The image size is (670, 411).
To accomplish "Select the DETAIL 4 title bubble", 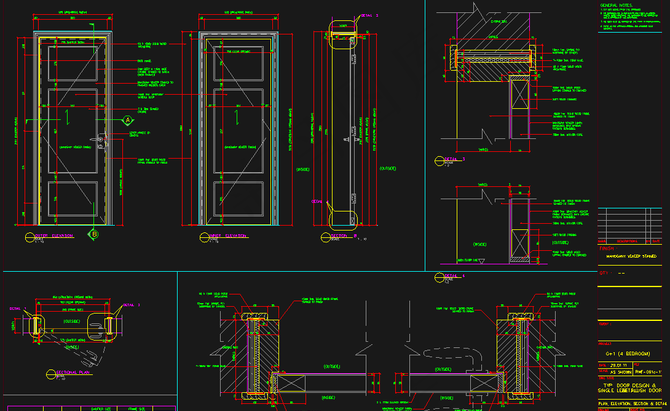I will pyautogui.click(x=439, y=278).
